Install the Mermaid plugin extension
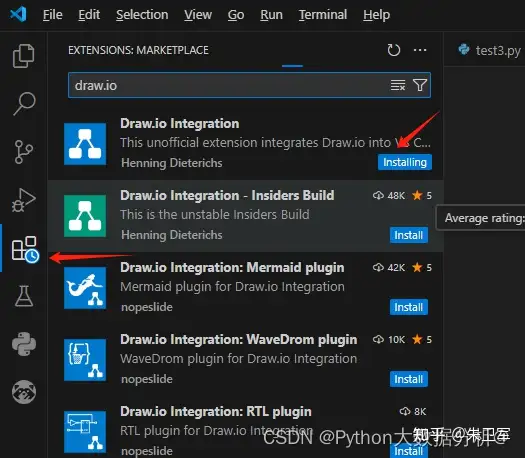Image resolution: width=525 pixels, height=458 pixels. click(408, 307)
